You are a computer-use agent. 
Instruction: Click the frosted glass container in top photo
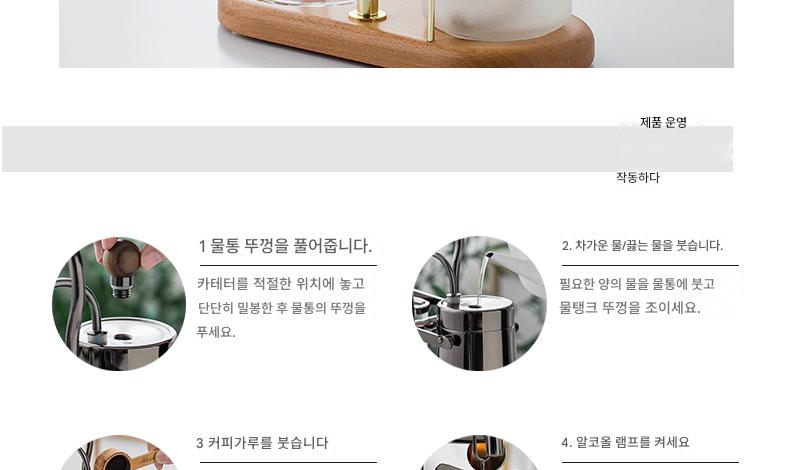click(504, 19)
